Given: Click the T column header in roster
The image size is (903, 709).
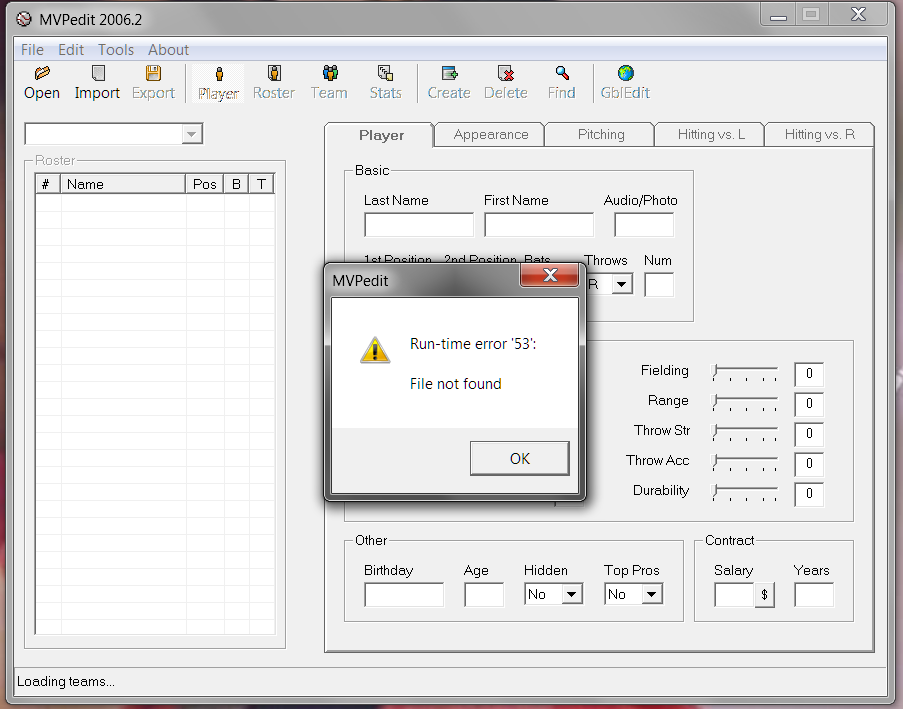Looking at the screenshot, I should pos(261,184).
